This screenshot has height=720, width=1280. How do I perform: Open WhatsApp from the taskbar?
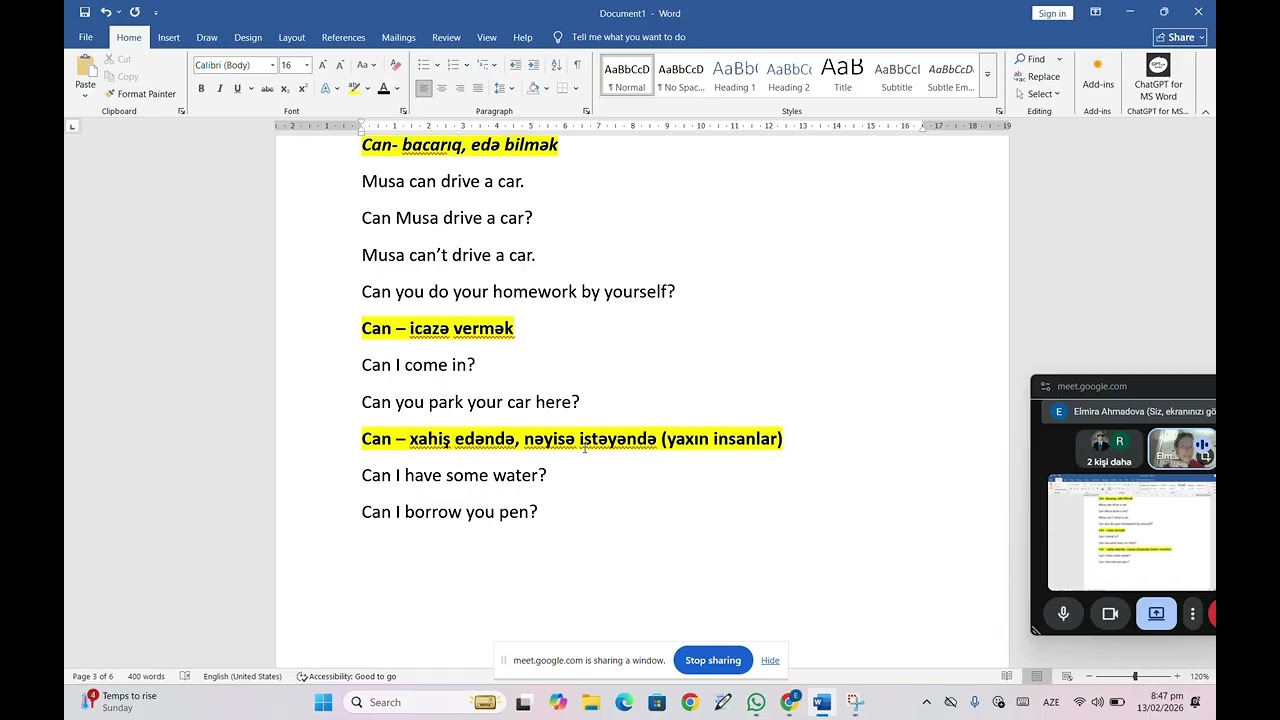[x=756, y=702]
